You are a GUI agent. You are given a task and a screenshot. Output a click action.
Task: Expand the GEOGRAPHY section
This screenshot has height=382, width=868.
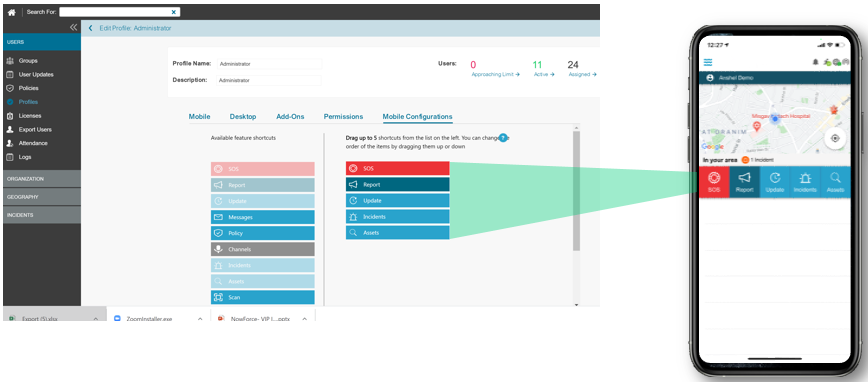[42, 197]
